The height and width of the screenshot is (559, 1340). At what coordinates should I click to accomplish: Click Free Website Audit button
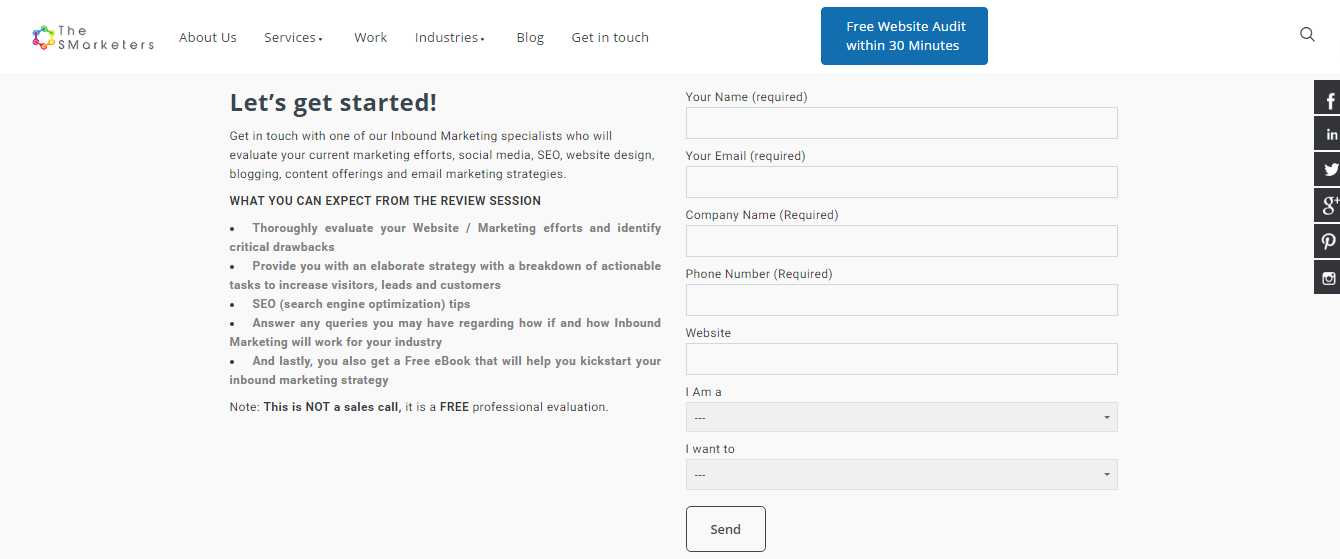pyautogui.click(x=904, y=36)
